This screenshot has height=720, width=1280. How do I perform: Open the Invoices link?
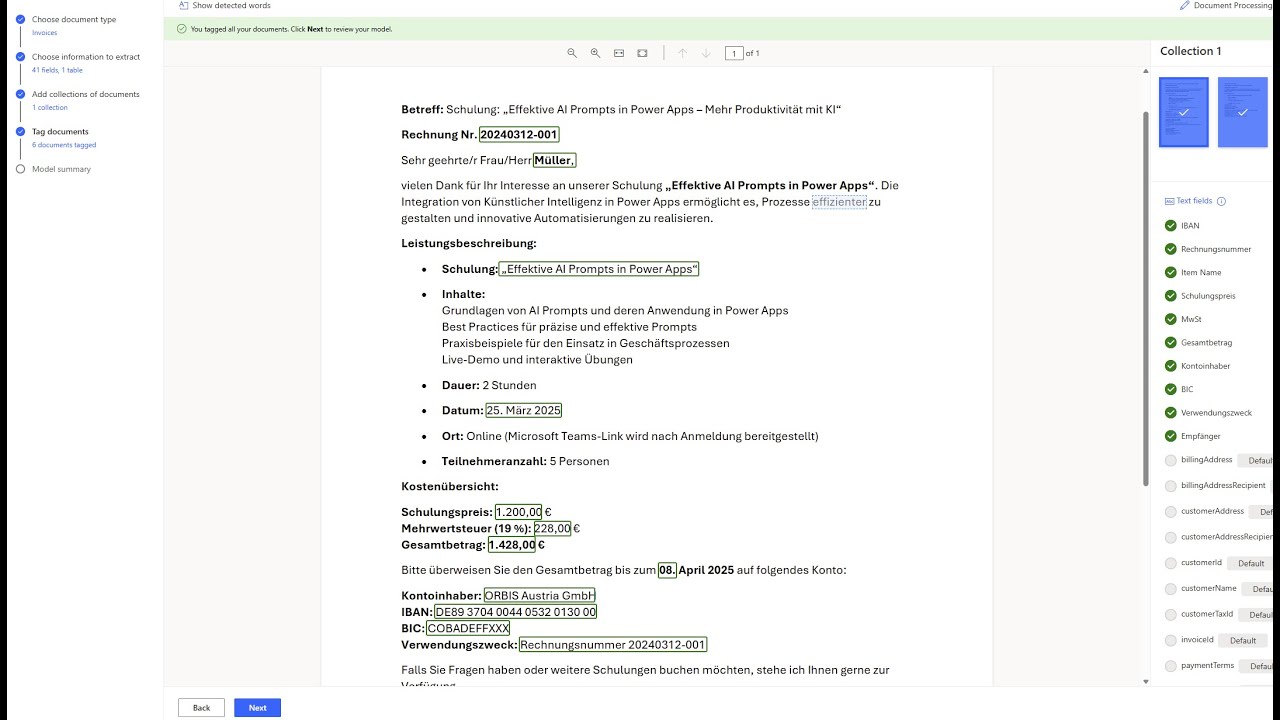44,33
